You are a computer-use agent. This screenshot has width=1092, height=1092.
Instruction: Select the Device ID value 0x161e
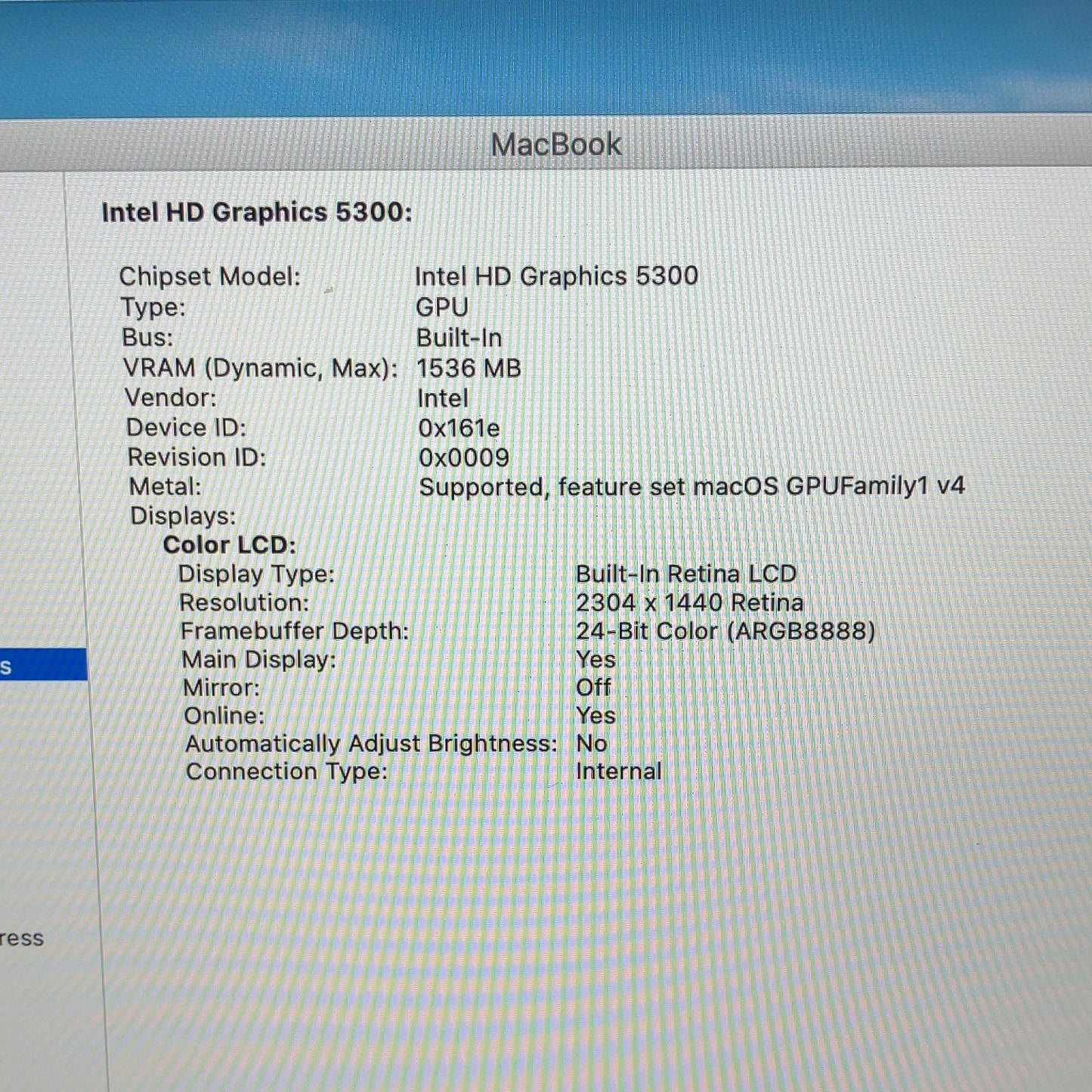(x=459, y=428)
